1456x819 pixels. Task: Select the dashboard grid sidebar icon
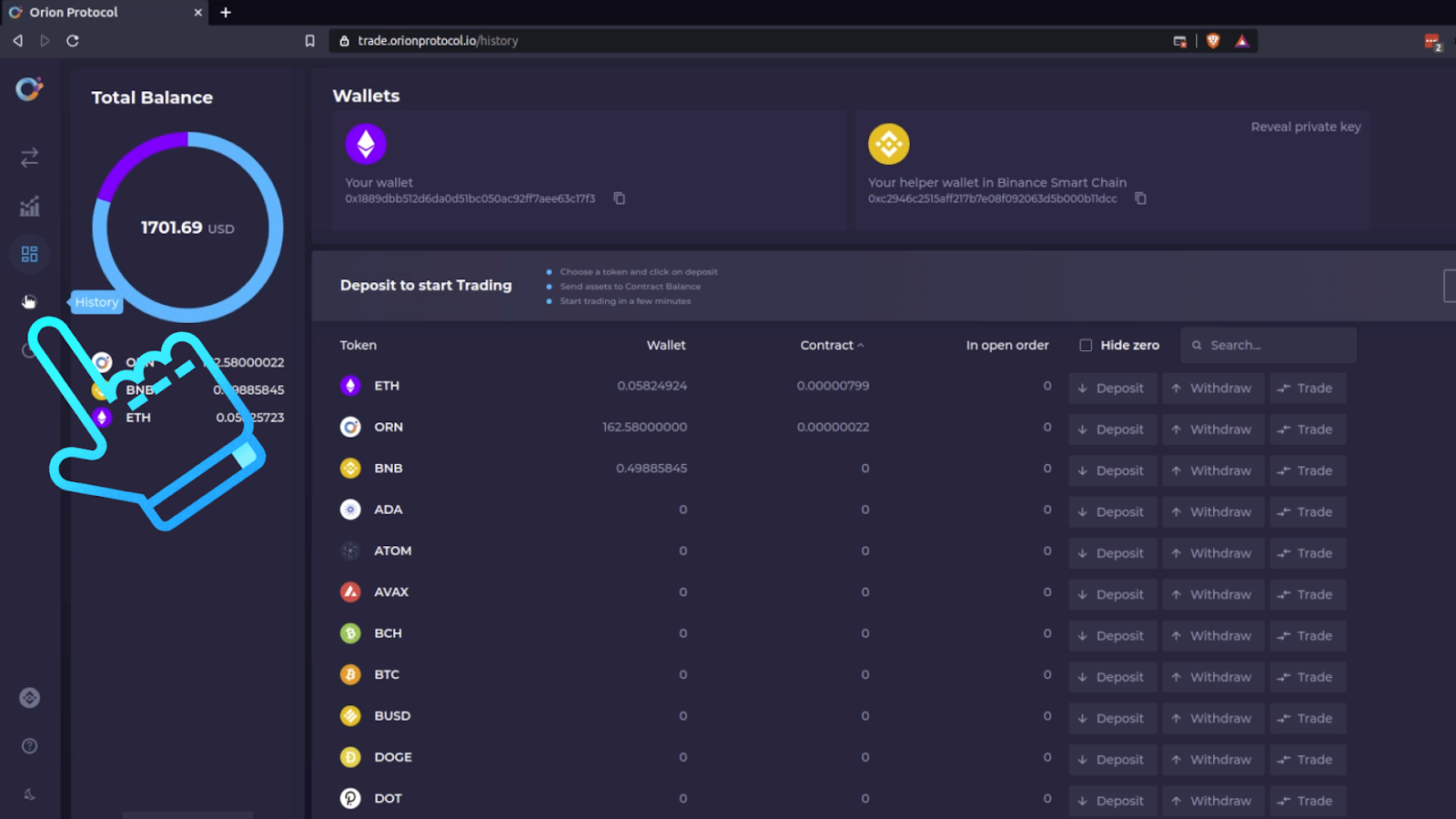point(29,254)
